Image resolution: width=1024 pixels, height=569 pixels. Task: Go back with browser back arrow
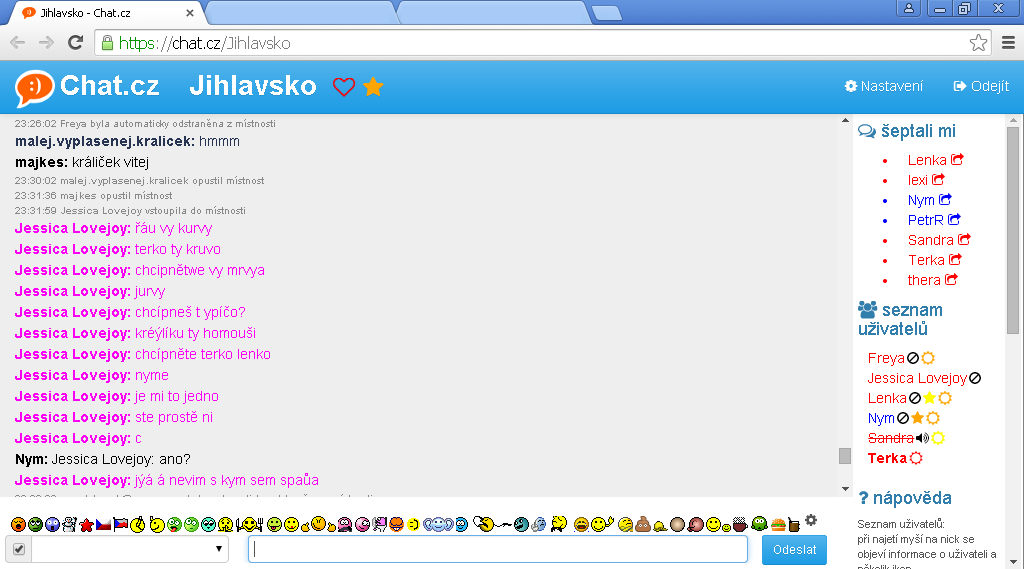tap(18, 43)
